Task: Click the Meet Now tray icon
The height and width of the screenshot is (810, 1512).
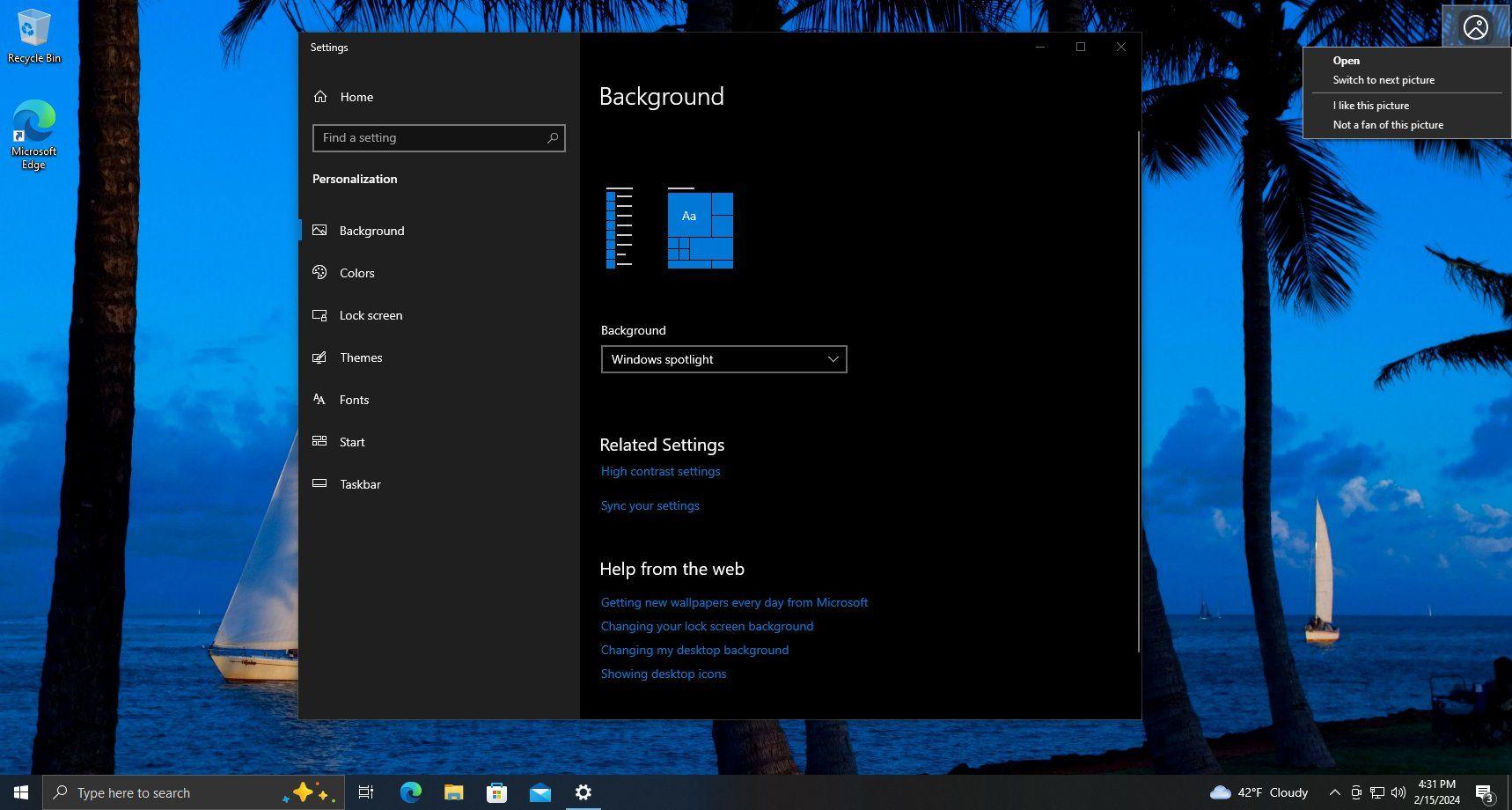Action: (1356, 792)
